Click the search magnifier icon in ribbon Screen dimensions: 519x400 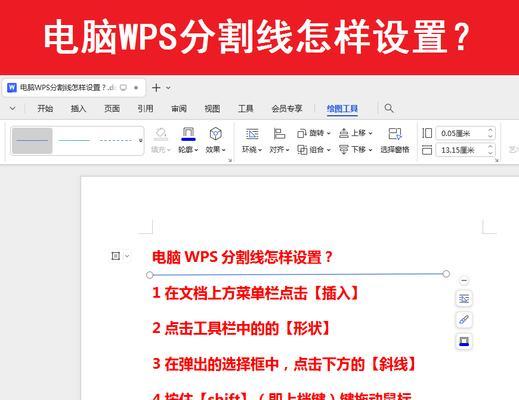tap(389, 108)
